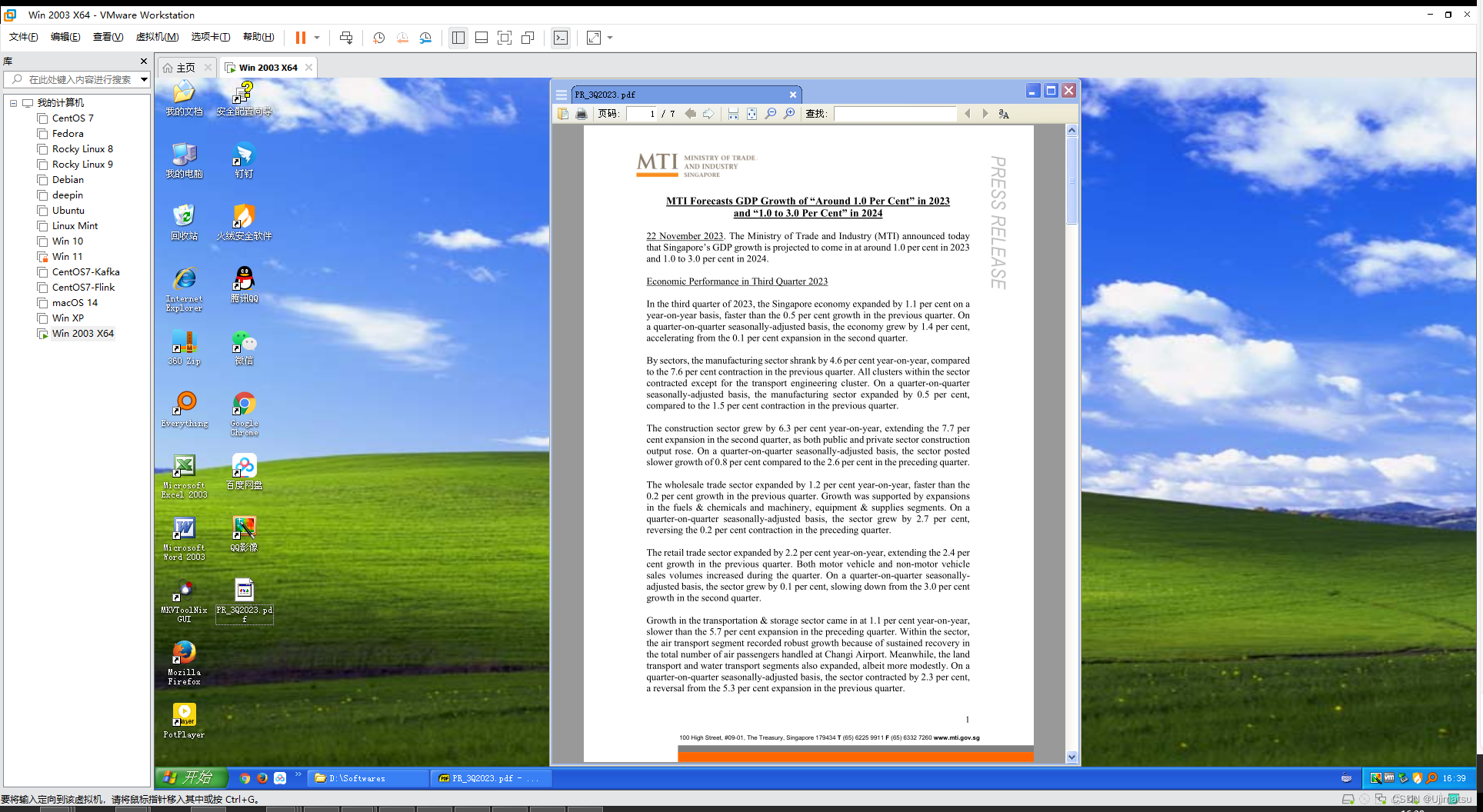
Task: Click the PDF vertical scrollbar up arrow
Action: coord(1071,131)
